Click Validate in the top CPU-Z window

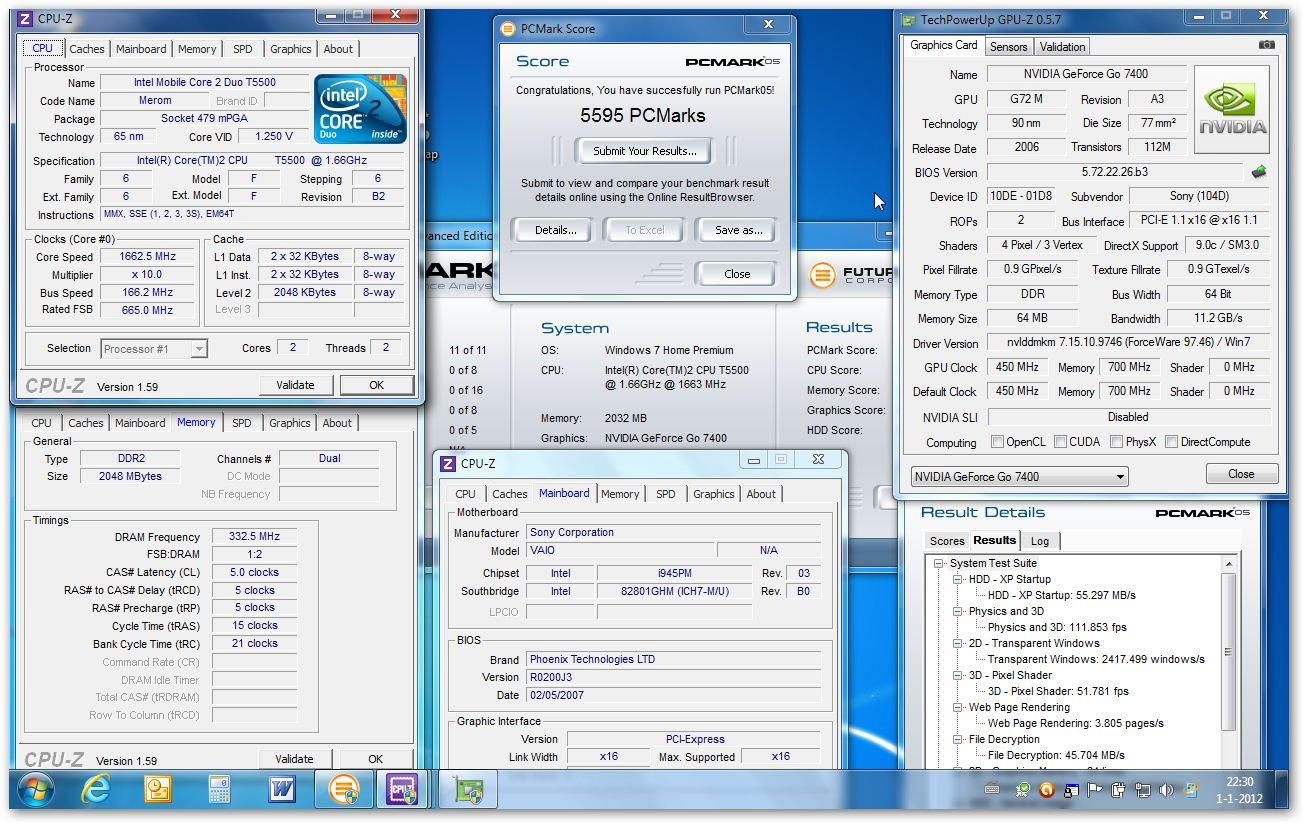pyautogui.click(x=295, y=385)
